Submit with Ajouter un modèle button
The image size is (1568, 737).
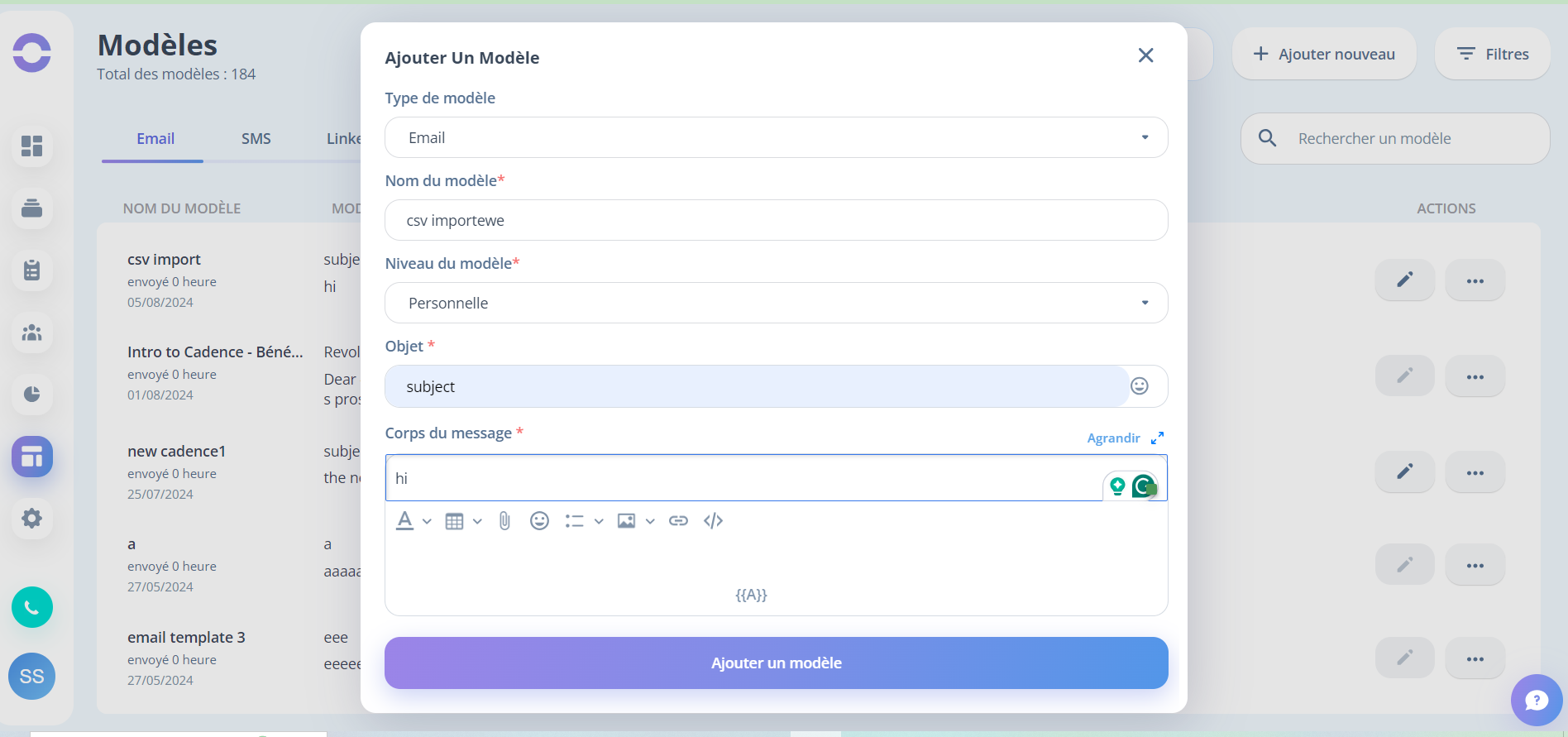pos(776,663)
